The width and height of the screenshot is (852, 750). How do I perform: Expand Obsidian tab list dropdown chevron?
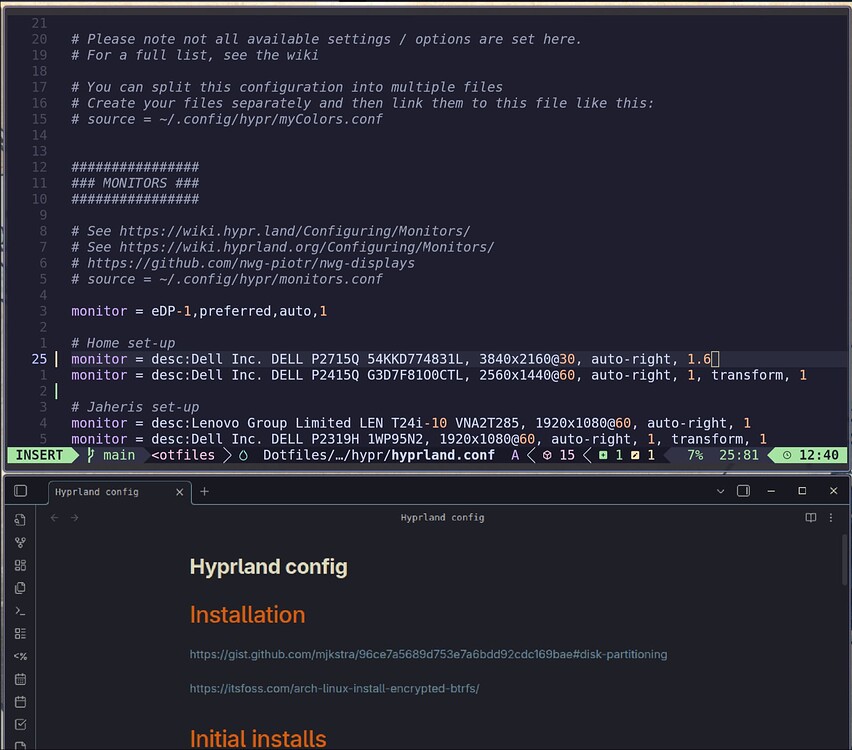click(721, 491)
